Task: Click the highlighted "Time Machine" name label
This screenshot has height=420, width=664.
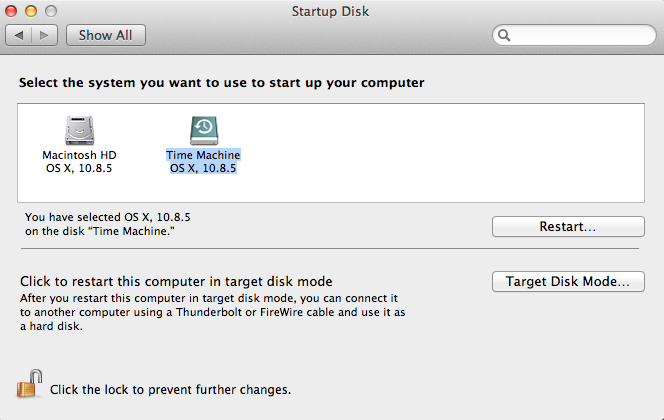Action: tap(203, 156)
